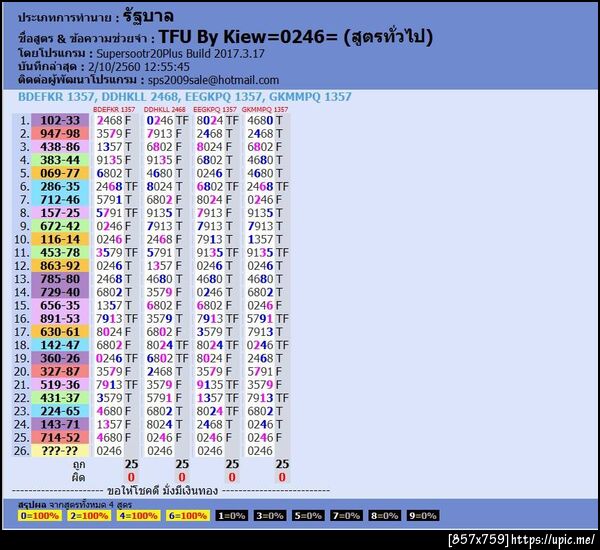Click the 5=0% summary badge
Screen dimensions: 600x550
click(308, 516)
